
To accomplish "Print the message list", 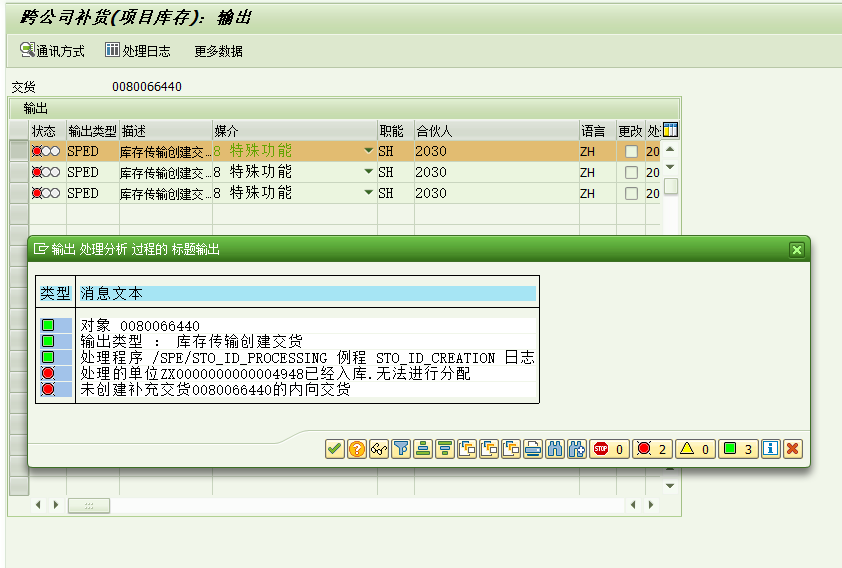I will [x=533, y=449].
